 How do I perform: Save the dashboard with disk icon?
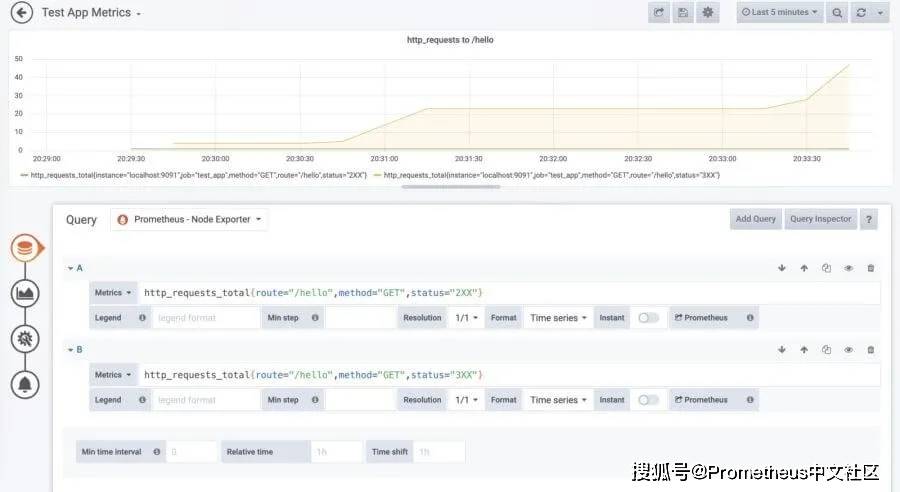click(683, 13)
